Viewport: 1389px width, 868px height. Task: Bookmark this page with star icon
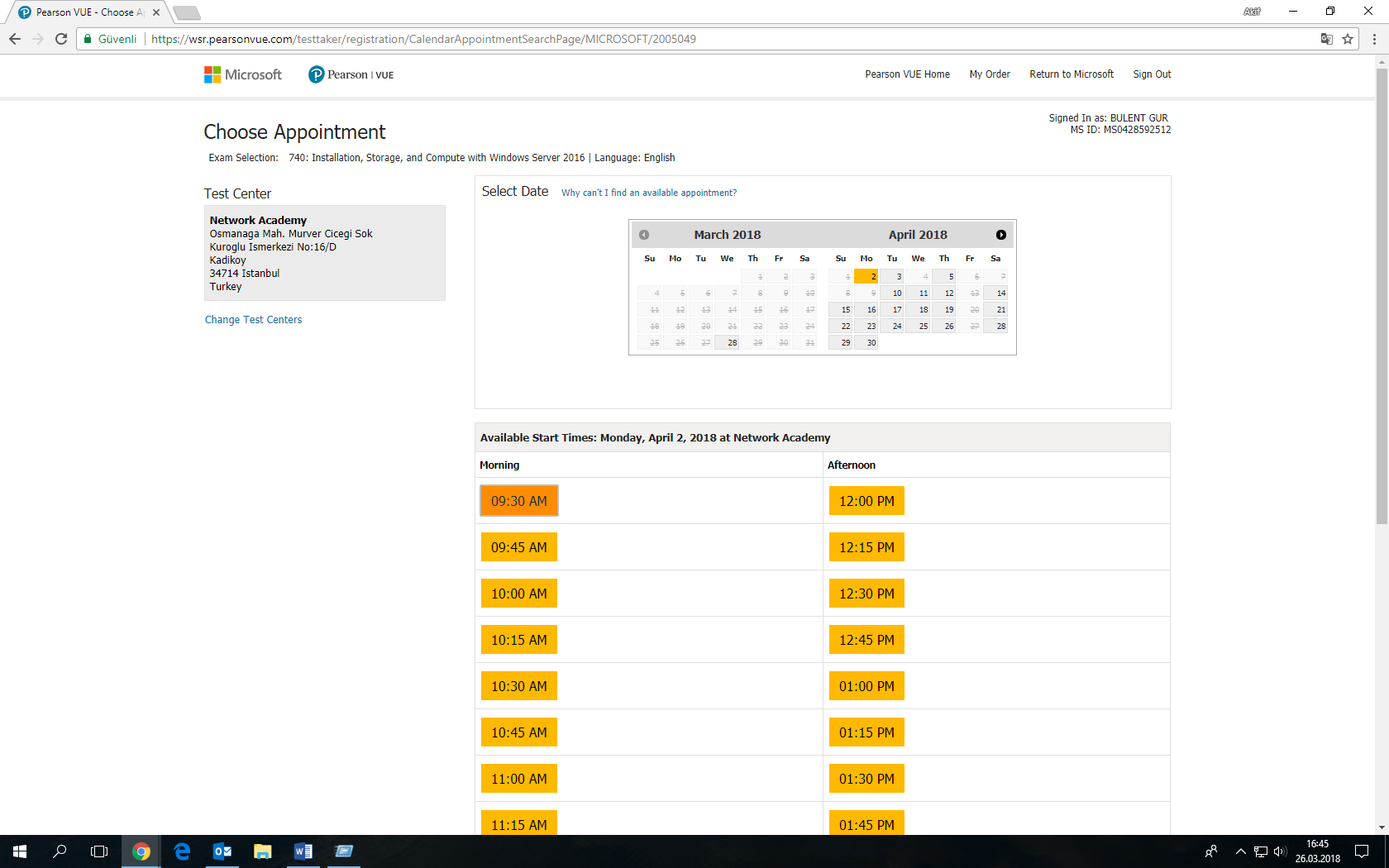point(1348,39)
